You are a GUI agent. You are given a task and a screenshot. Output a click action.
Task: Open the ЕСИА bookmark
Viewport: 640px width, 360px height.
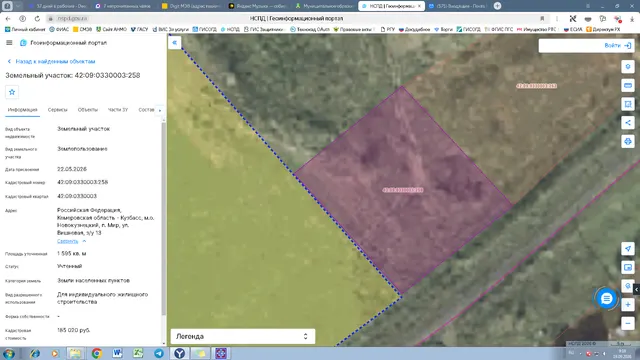(x=573, y=29)
